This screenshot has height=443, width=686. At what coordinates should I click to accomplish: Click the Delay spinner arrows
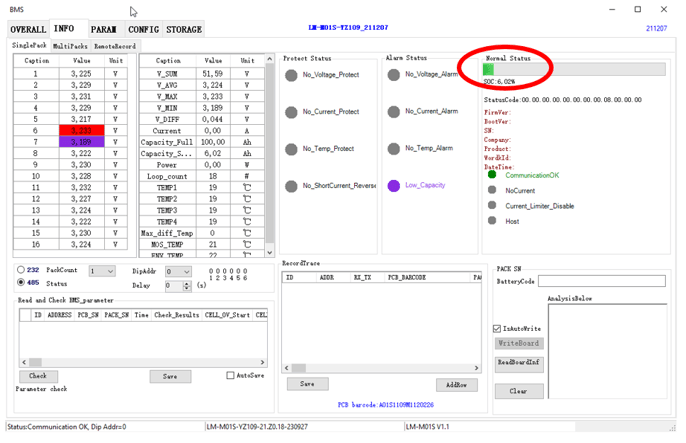tap(186, 286)
